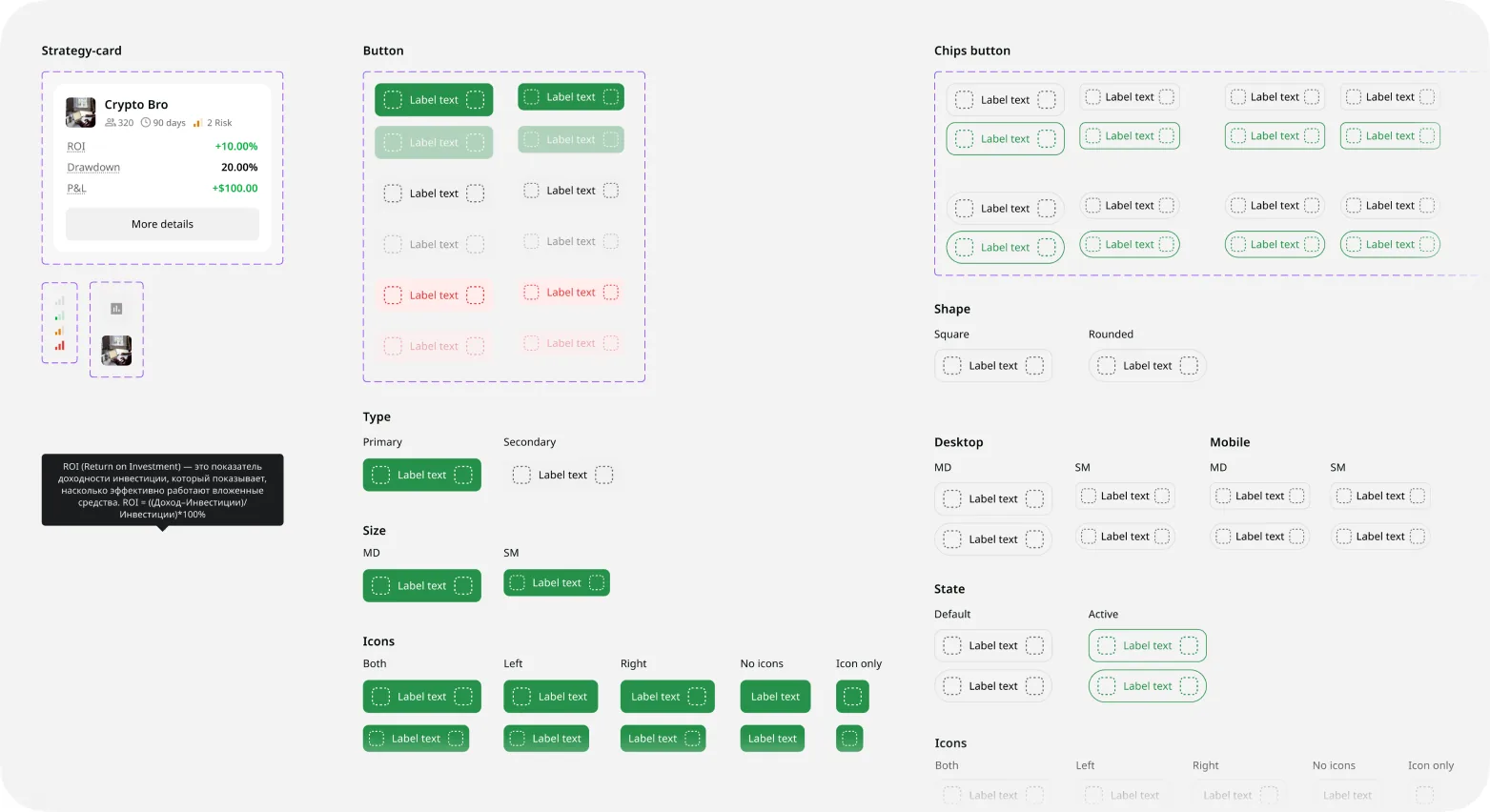Click the Crypto Bro strategy name
This screenshot has width=1490, height=812.
coord(136,105)
